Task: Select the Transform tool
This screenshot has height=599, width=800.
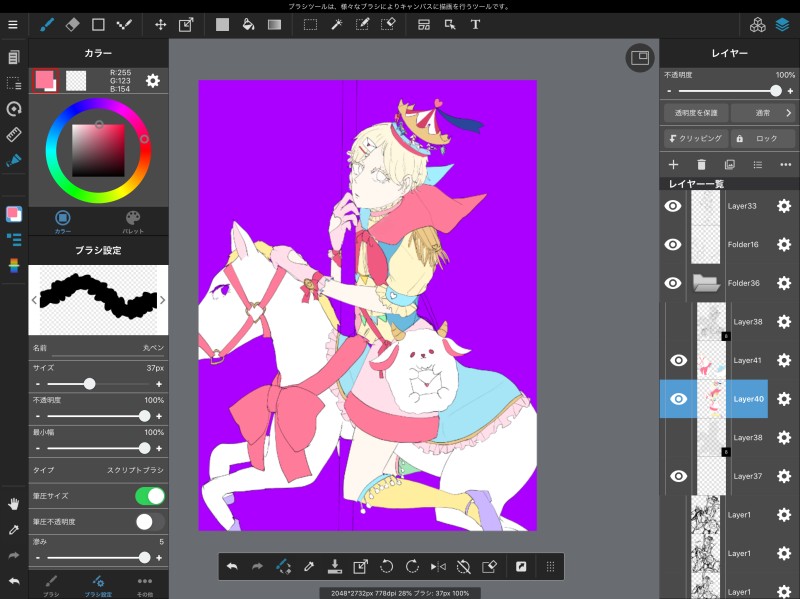Action: [x=186, y=24]
